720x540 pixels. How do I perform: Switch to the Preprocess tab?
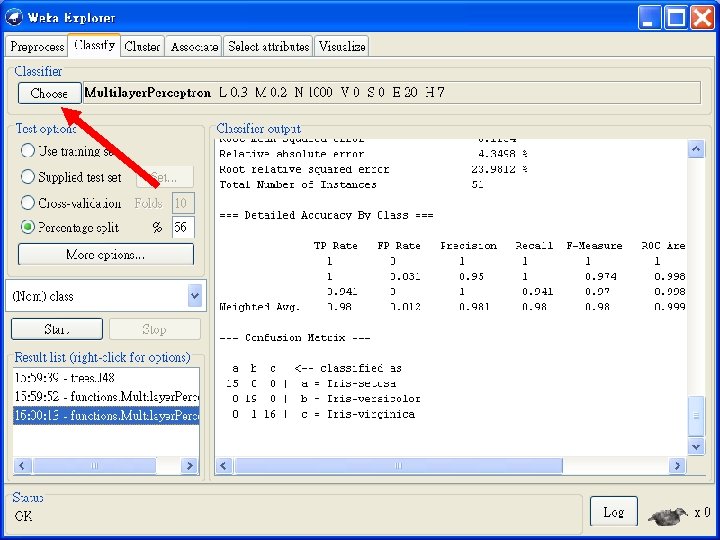coord(37,46)
